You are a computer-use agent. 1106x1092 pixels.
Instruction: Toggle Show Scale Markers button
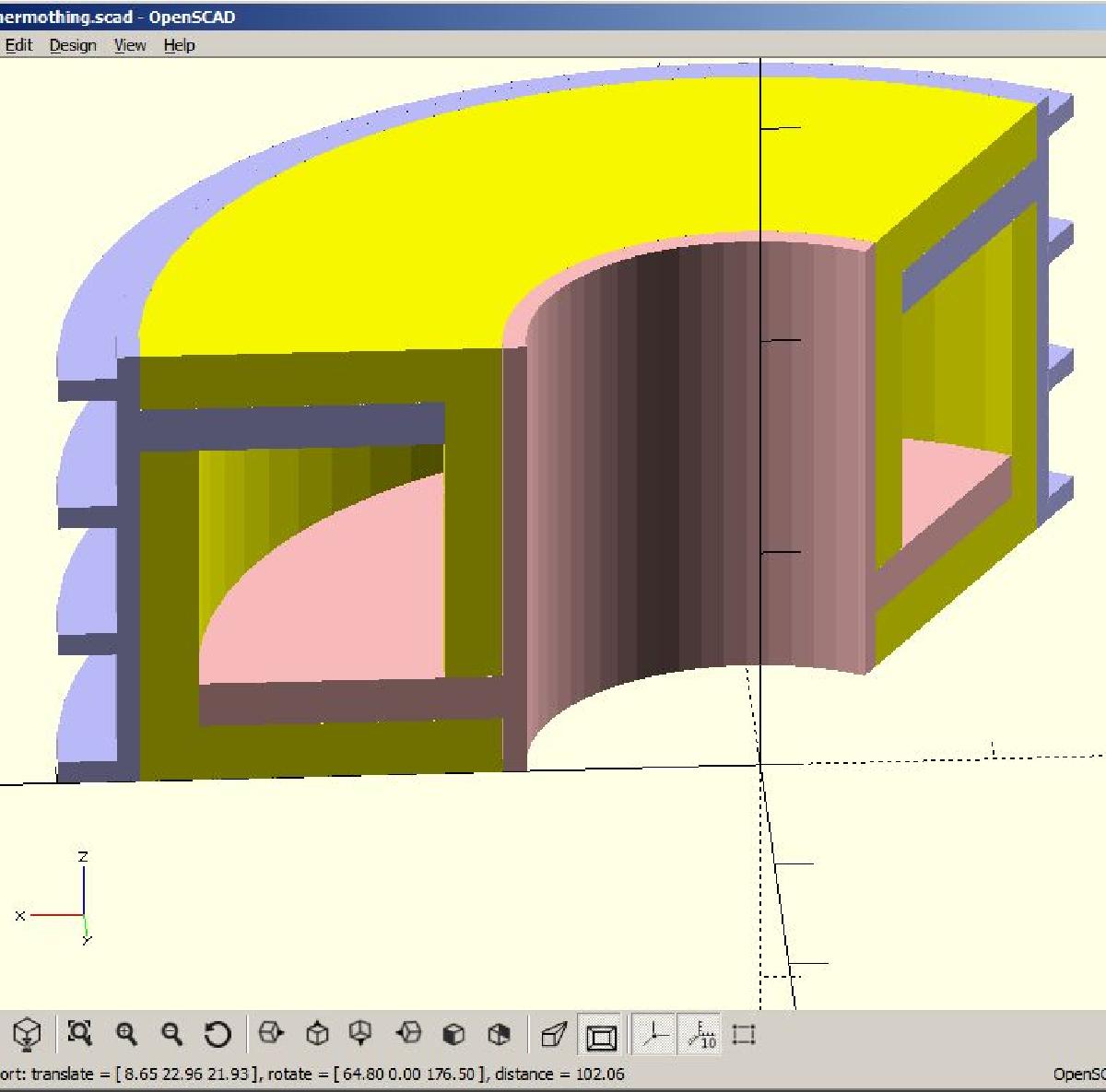click(x=700, y=1035)
